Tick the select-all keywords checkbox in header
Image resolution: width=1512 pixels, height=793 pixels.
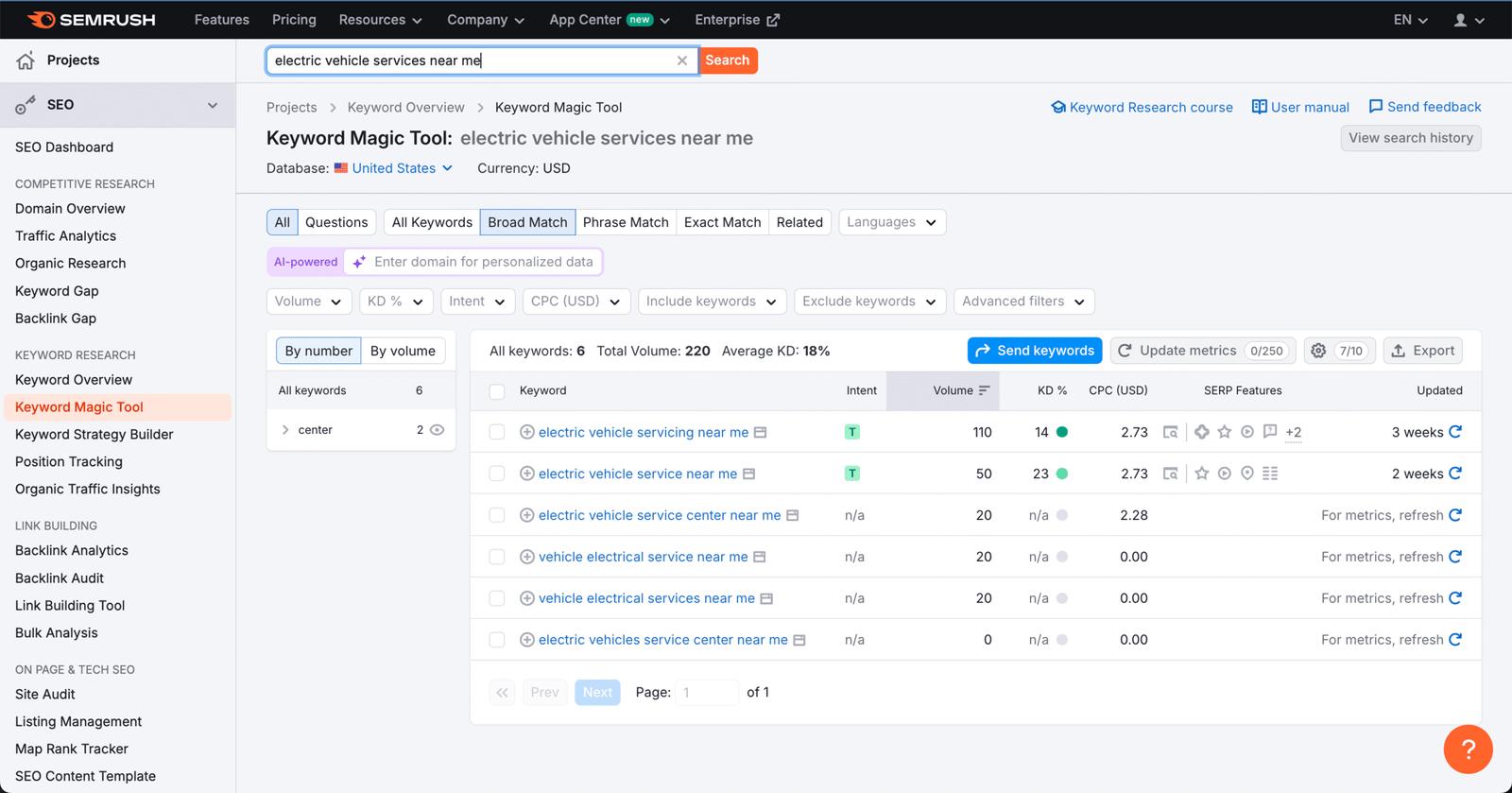(497, 391)
